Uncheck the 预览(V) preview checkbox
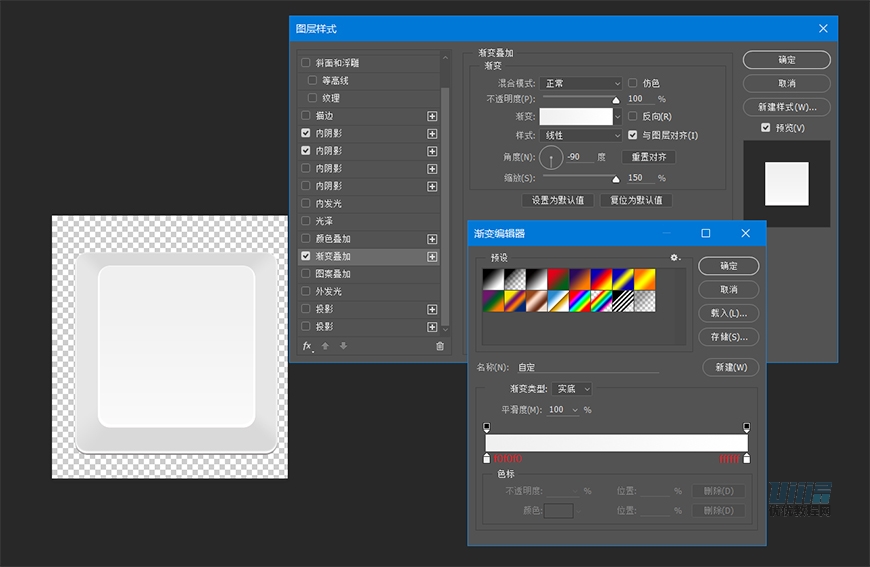 click(x=765, y=128)
